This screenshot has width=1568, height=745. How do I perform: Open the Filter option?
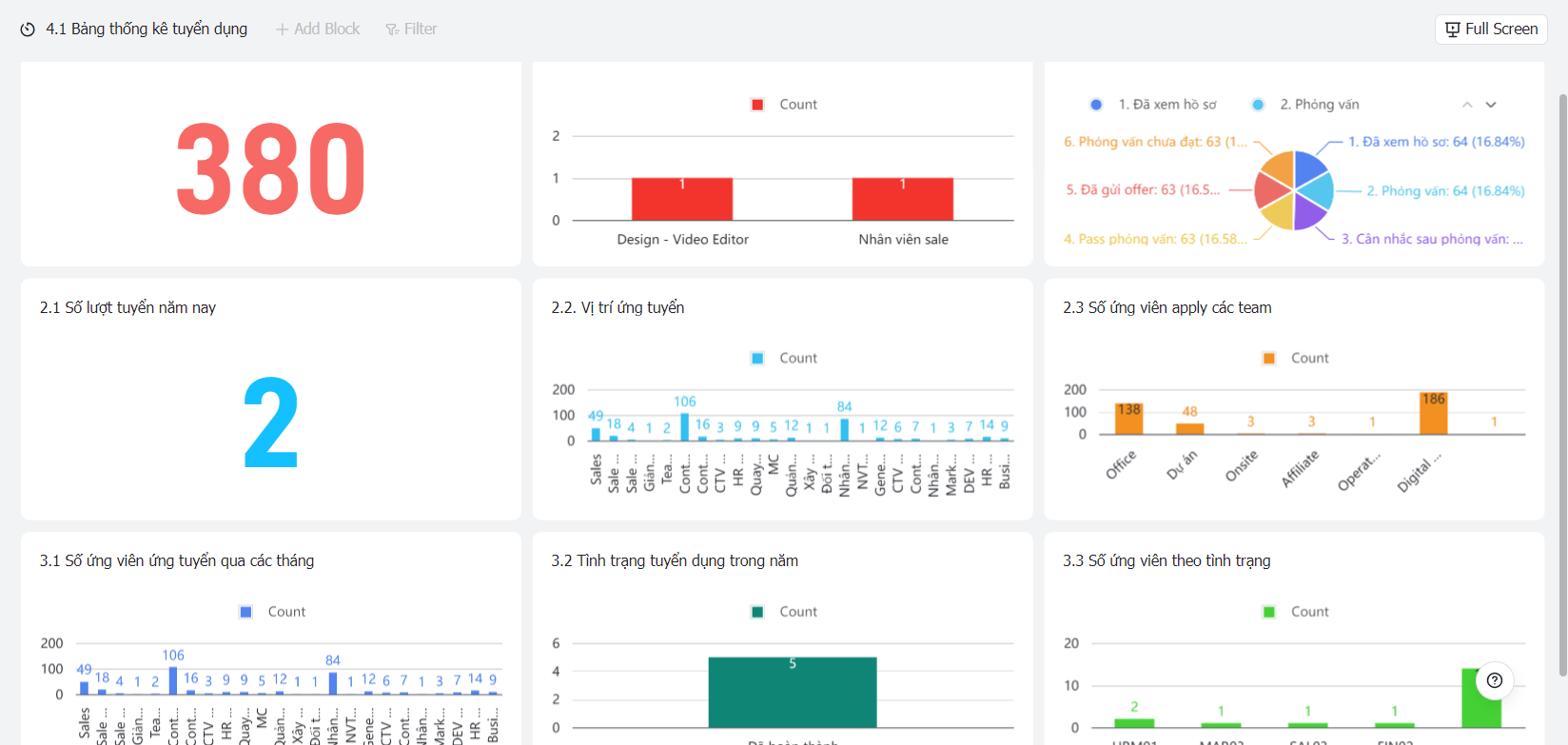(411, 29)
